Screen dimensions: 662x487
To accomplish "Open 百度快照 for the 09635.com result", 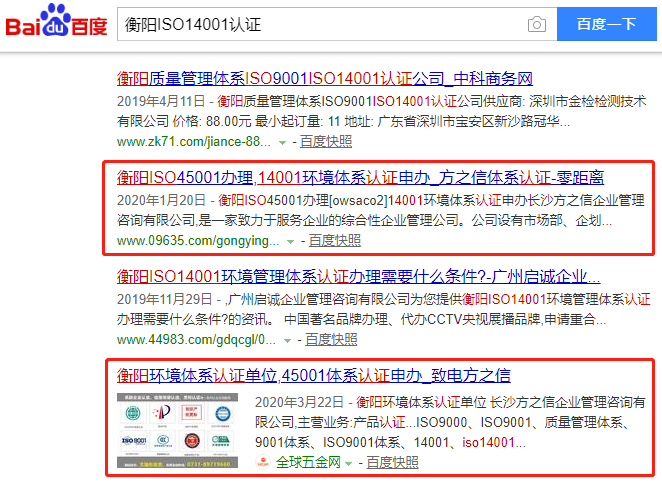I will [335, 241].
